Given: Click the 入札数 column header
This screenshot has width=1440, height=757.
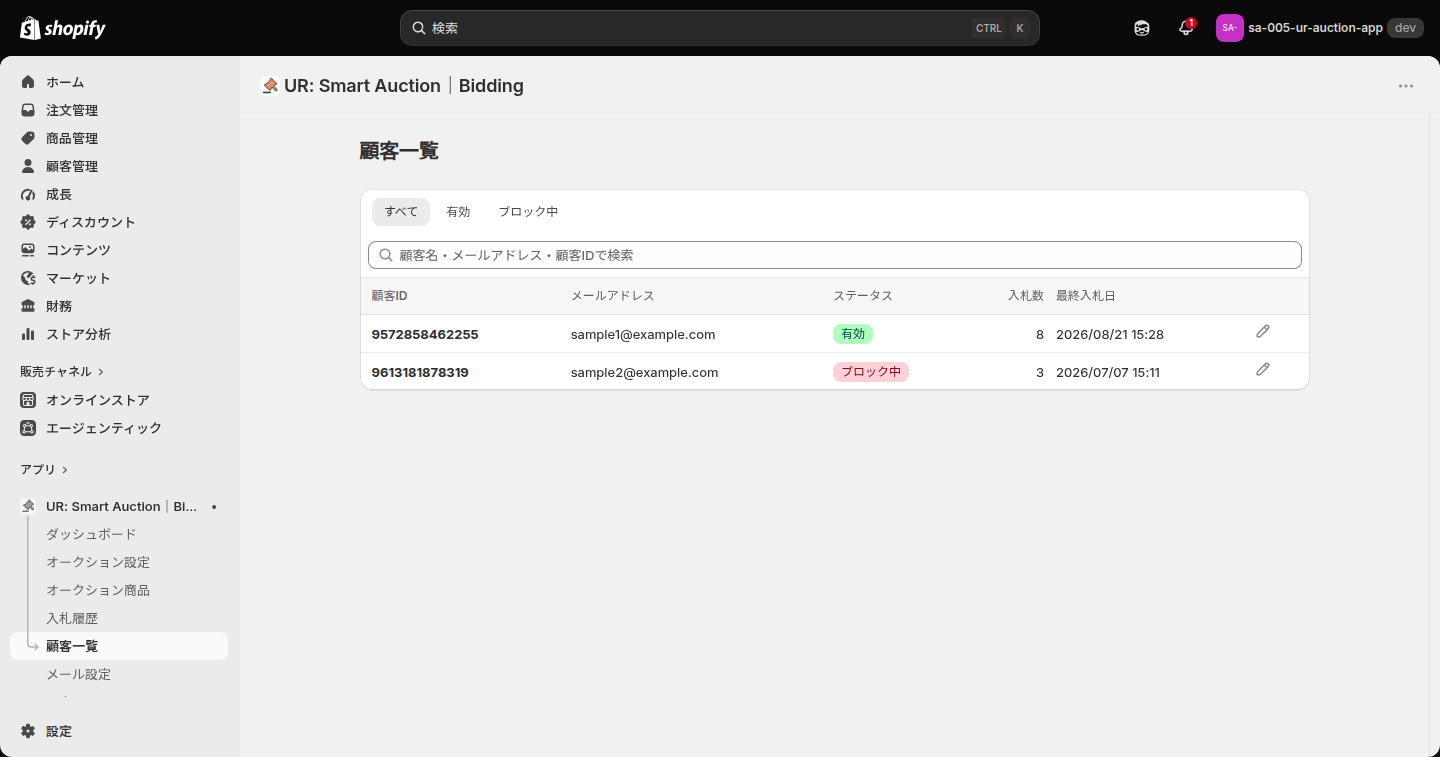Looking at the screenshot, I should (x=1025, y=296).
